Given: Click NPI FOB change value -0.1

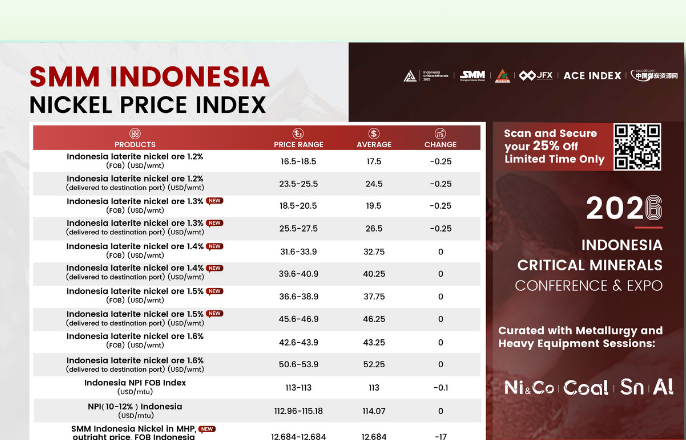Looking at the screenshot, I should [441, 388].
